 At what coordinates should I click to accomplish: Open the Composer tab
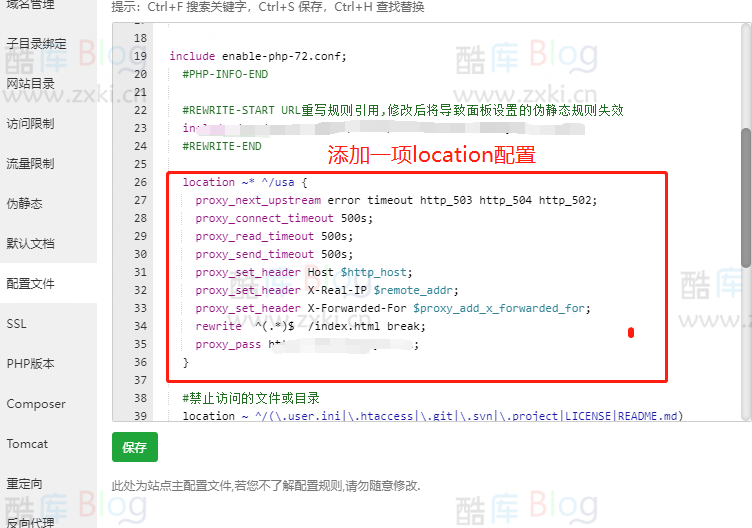coord(36,404)
